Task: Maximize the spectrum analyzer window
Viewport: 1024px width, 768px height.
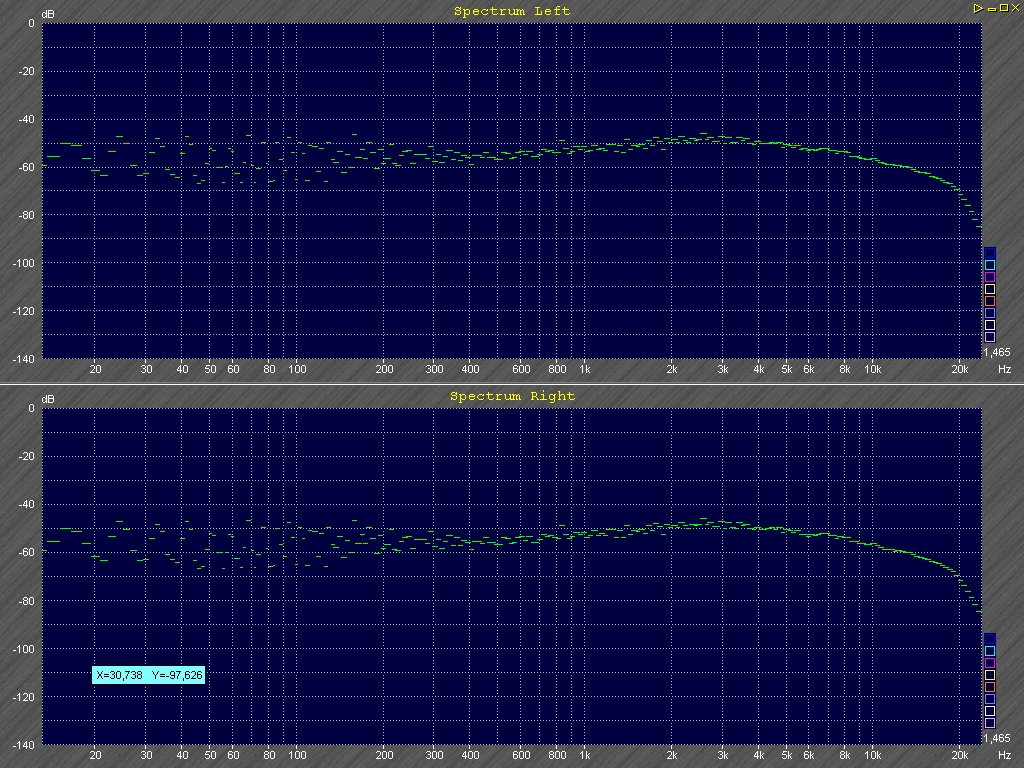Action: point(1002,8)
